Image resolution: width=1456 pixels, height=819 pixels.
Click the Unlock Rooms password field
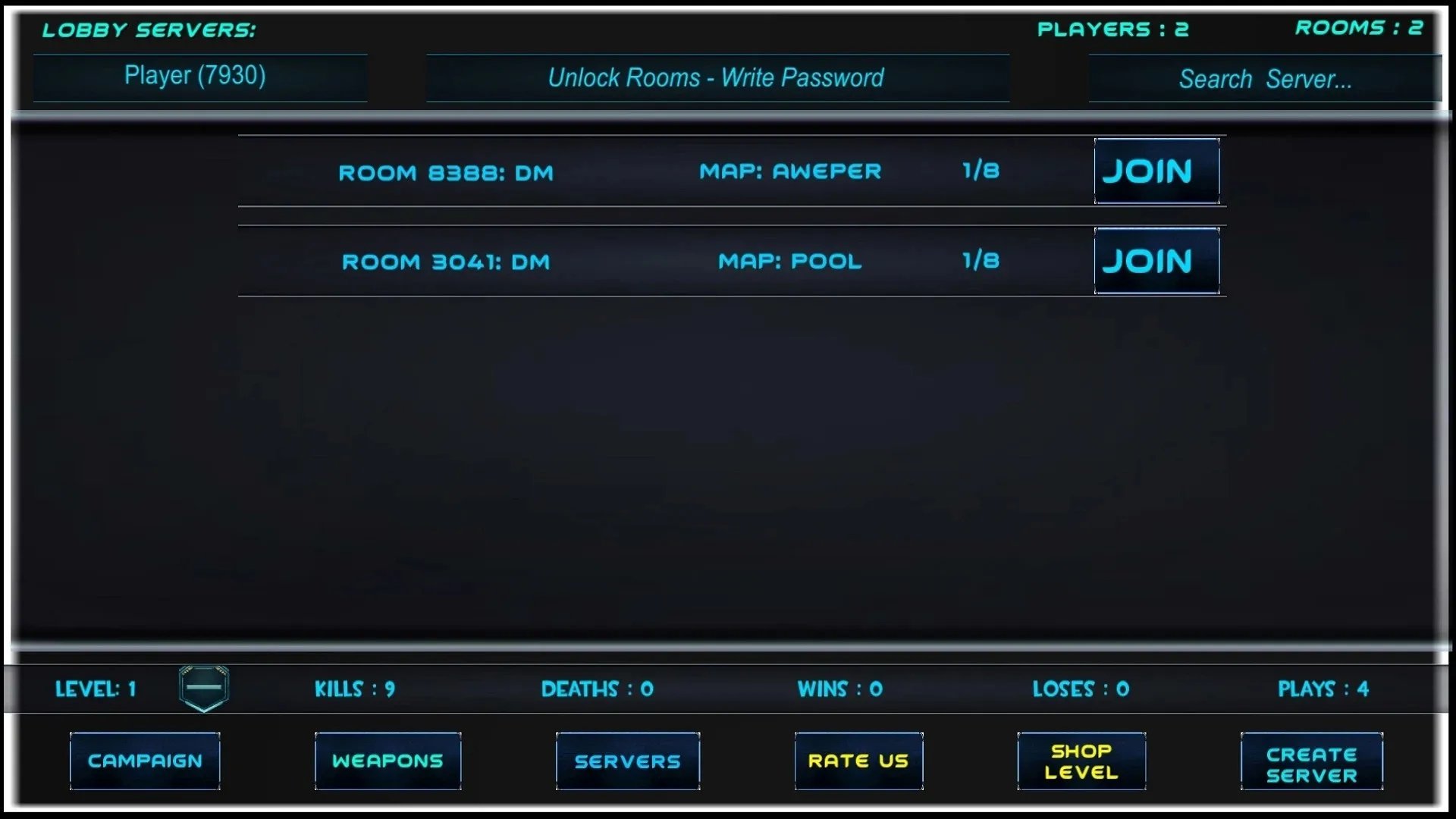click(715, 77)
